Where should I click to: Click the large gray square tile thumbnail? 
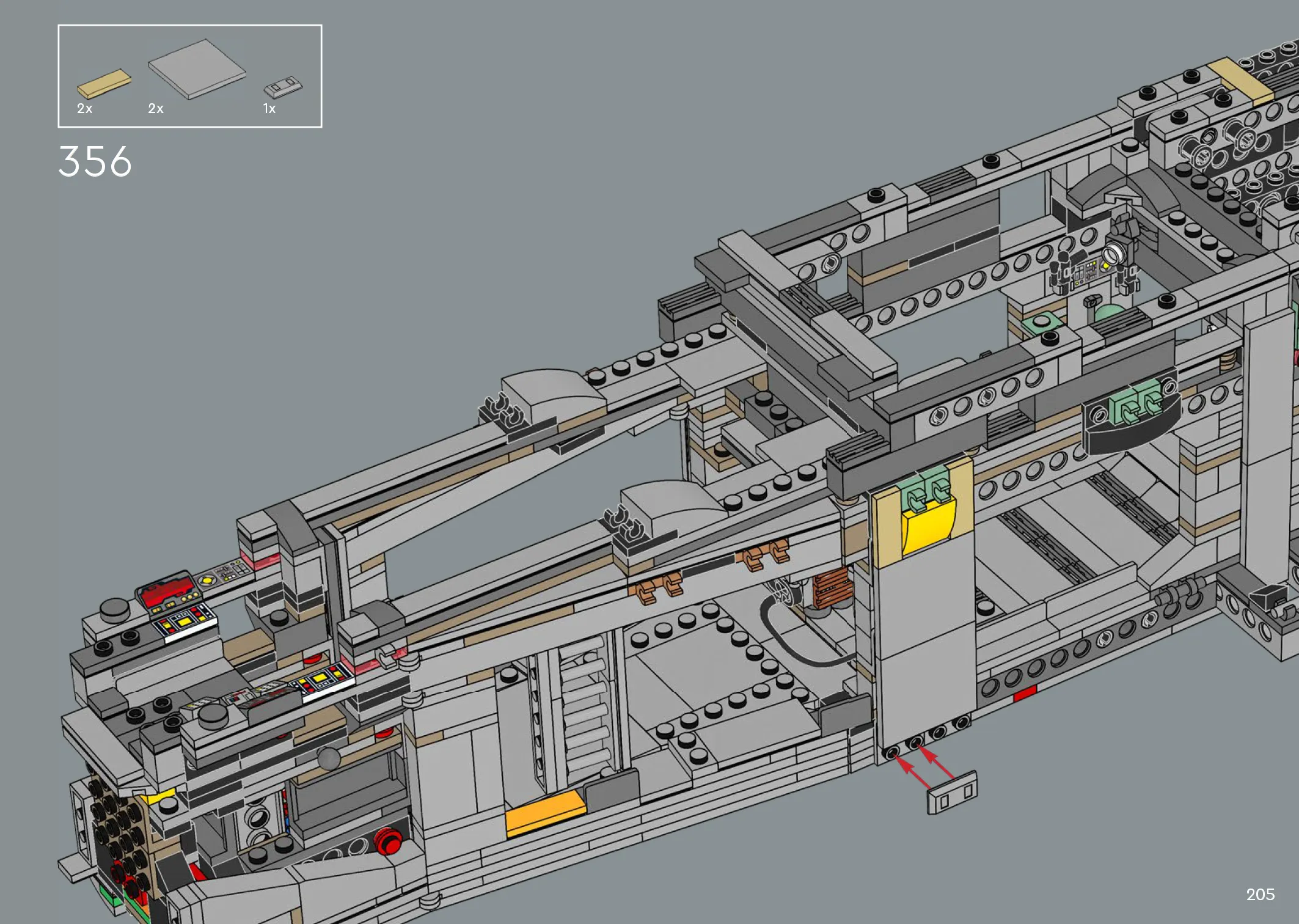click(x=197, y=68)
